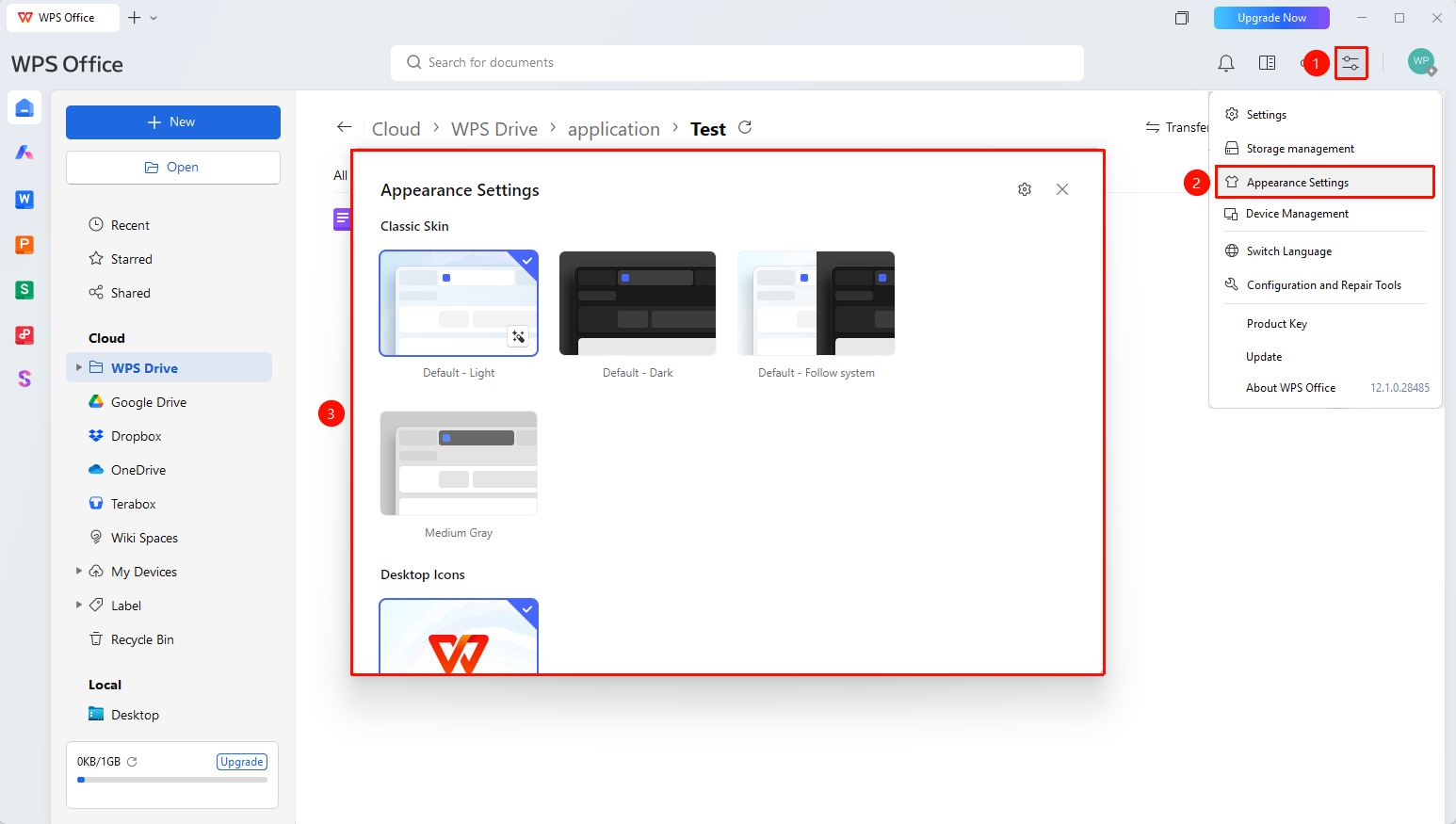Open Settings from the menu
Image resolution: width=1456 pixels, height=824 pixels.
coord(1325,115)
